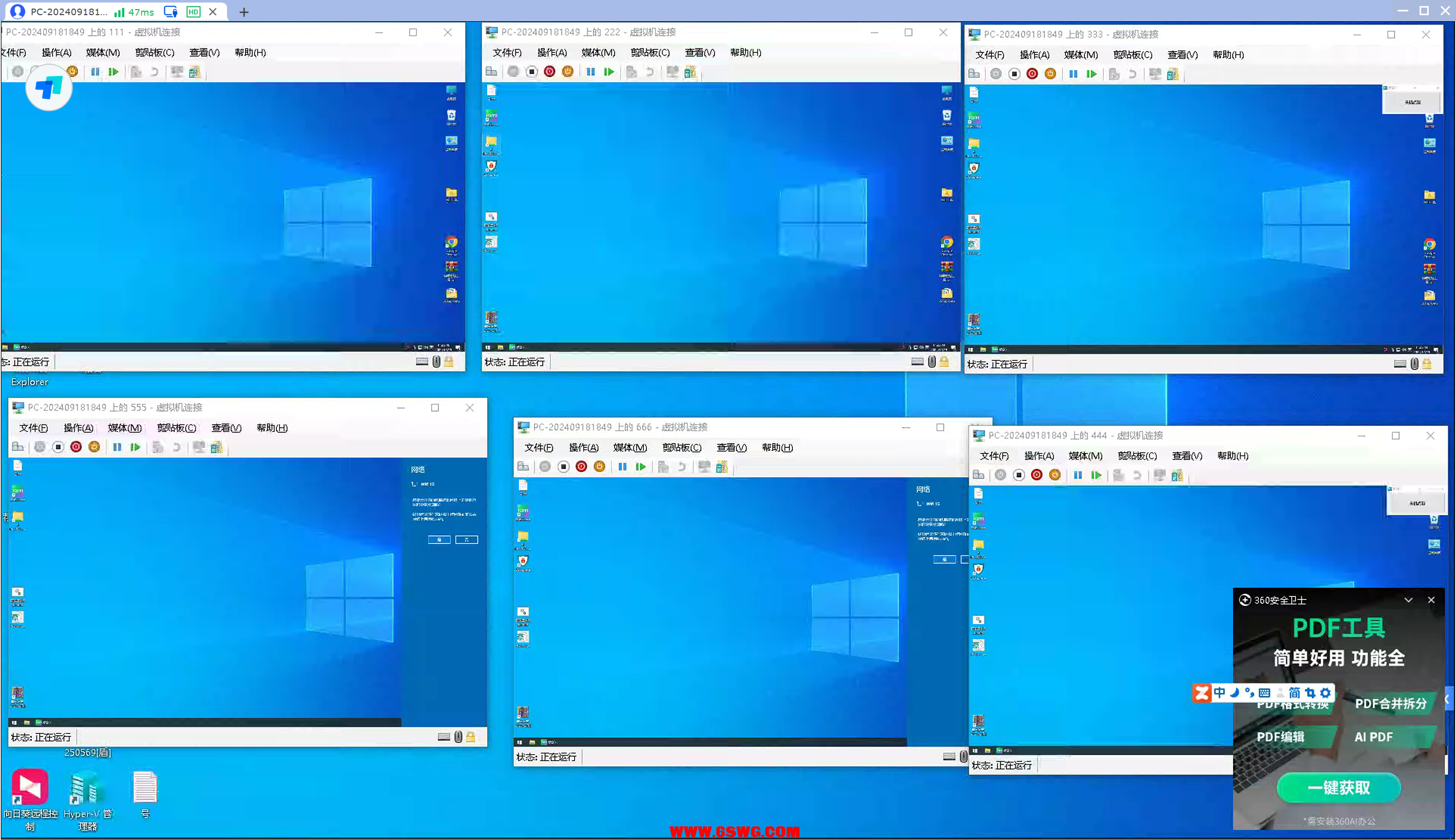Expand the side panel arrow on right edge
Screen dimensions: 1456x840
(x=1448, y=699)
